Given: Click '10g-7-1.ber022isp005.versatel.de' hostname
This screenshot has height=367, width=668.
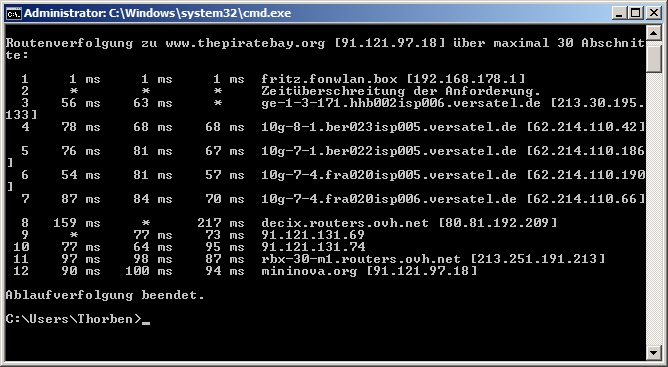Looking at the screenshot, I should (389, 151).
